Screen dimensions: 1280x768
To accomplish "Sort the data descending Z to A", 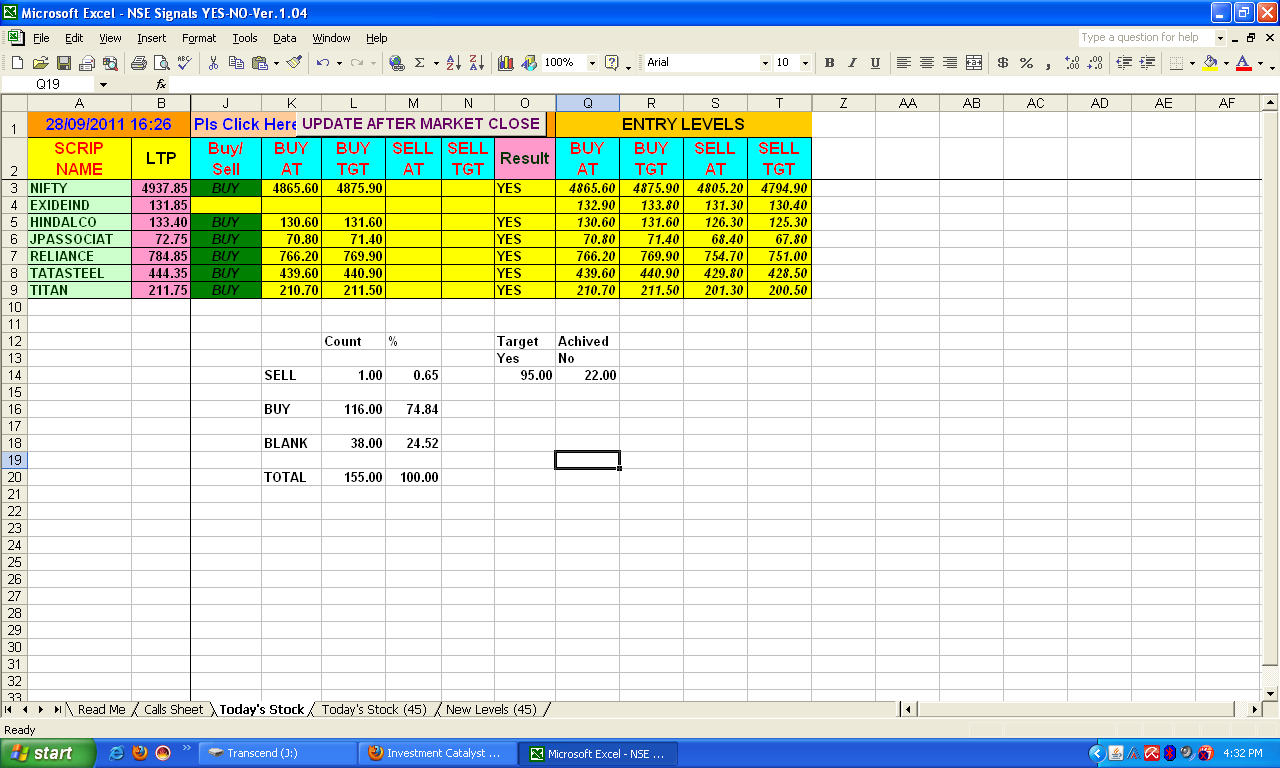I will [x=476, y=63].
